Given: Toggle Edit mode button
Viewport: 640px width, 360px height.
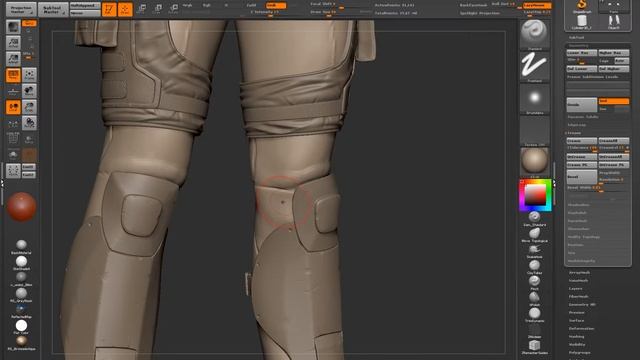Looking at the screenshot, I should pyautogui.click(x=109, y=9).
